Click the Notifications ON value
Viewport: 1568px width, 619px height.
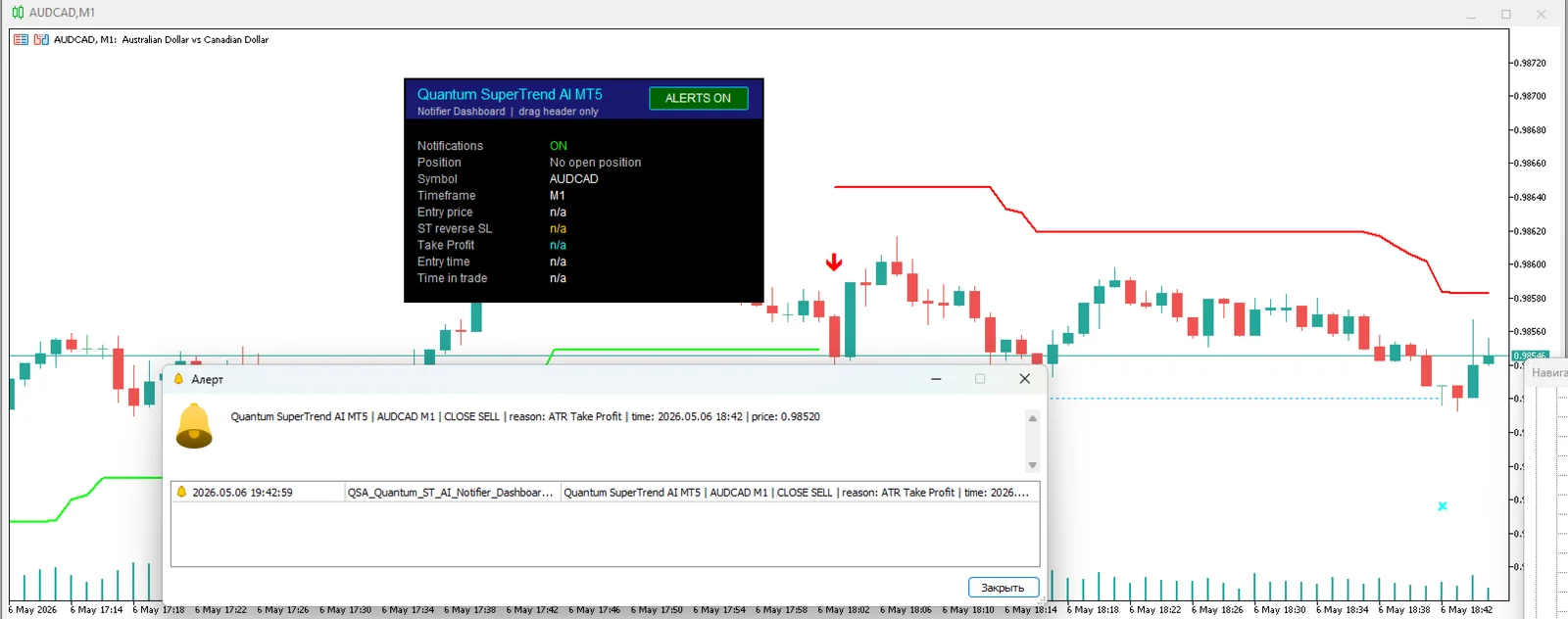pyautogui.click(x=559, y=146)
